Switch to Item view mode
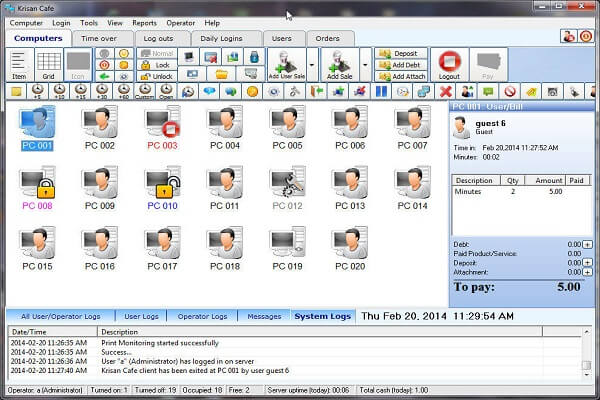This screenshot has width=600, height=400. click(19, 65)
